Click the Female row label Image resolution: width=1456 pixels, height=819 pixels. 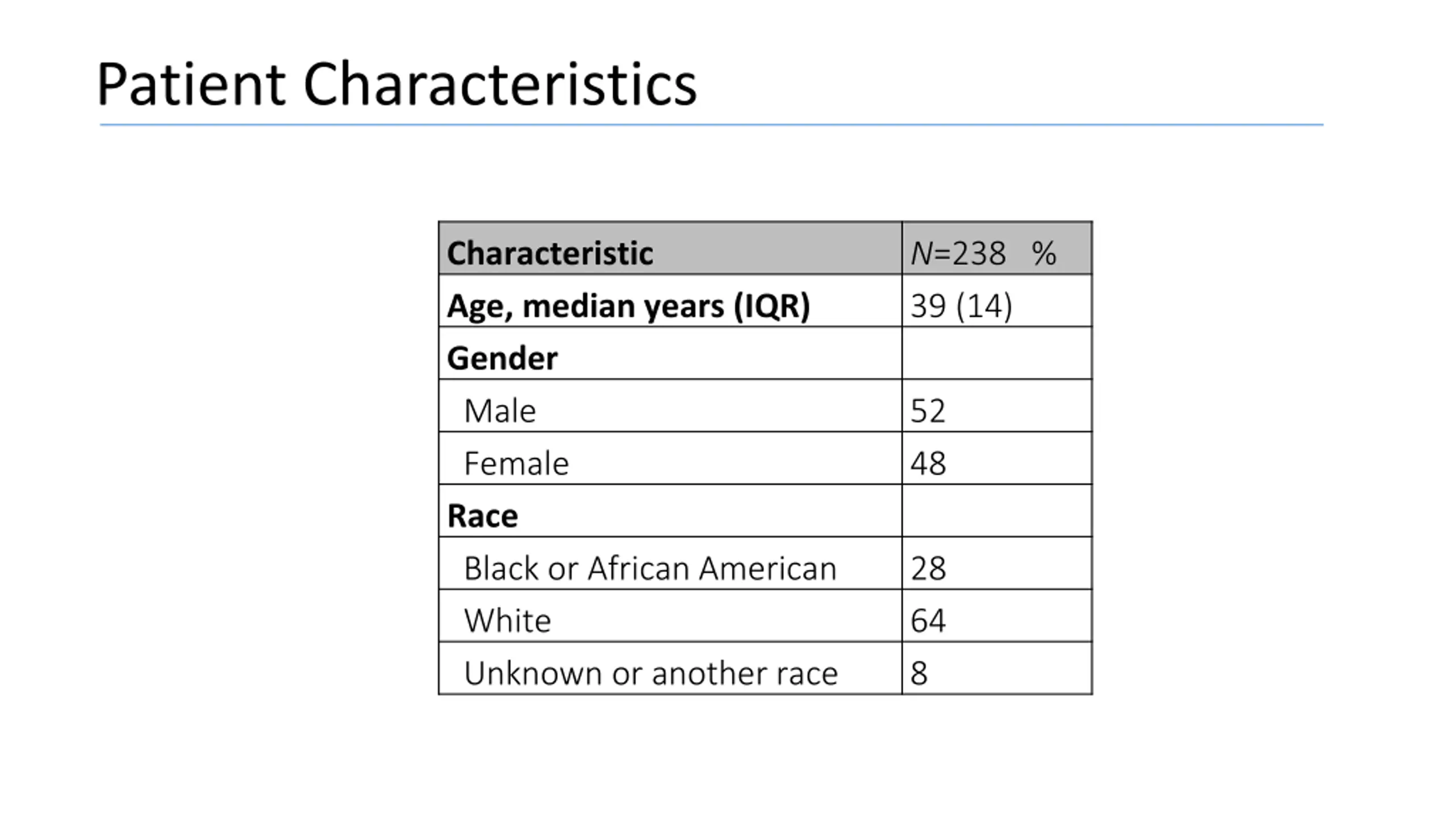[x=670, y=458]
